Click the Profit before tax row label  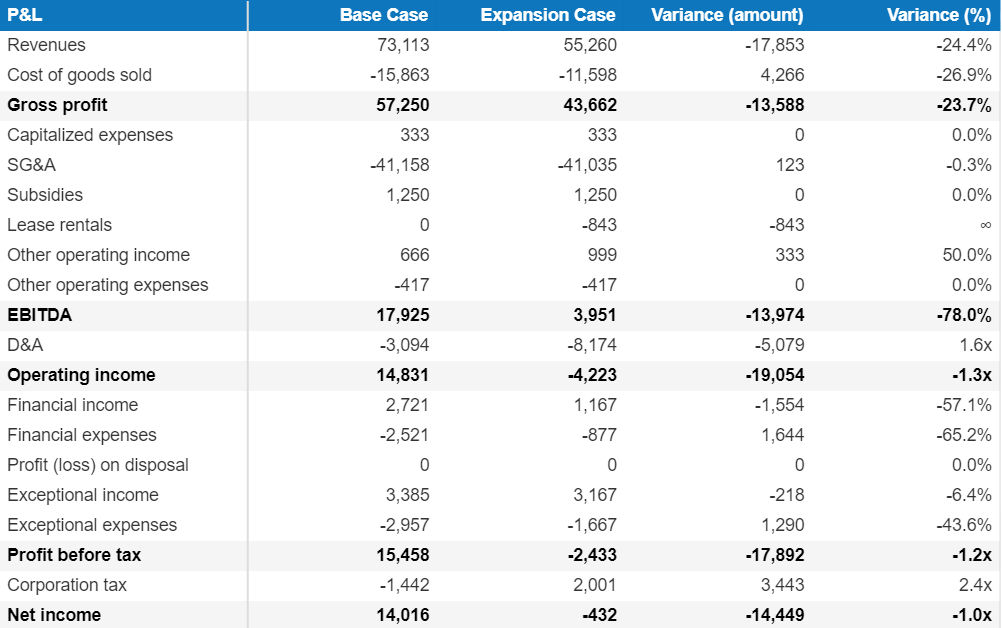[x=74, y=555]
